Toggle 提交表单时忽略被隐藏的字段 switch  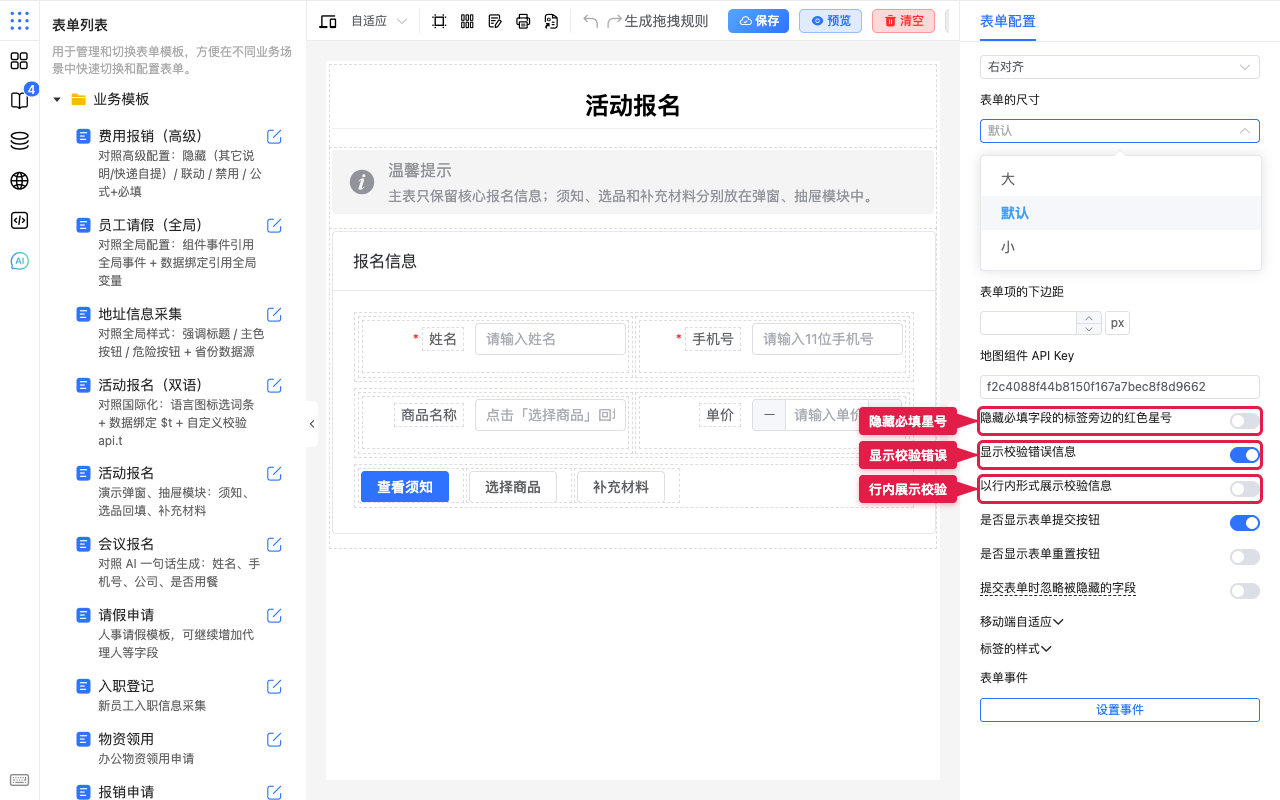[1245, 591]
